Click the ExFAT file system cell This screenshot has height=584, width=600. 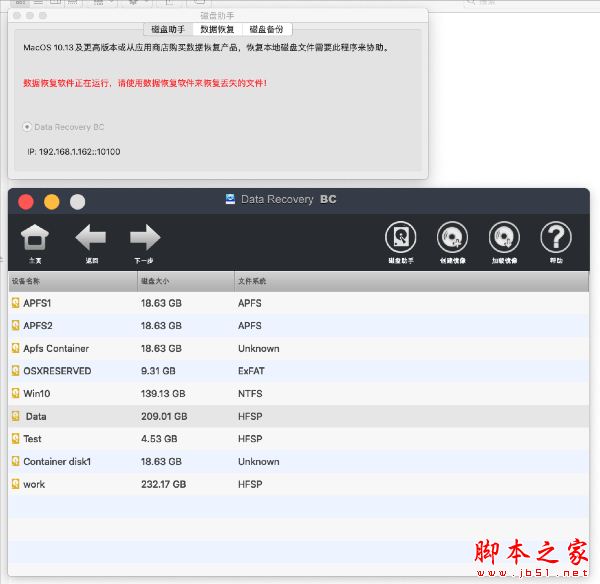coord(251,371)
